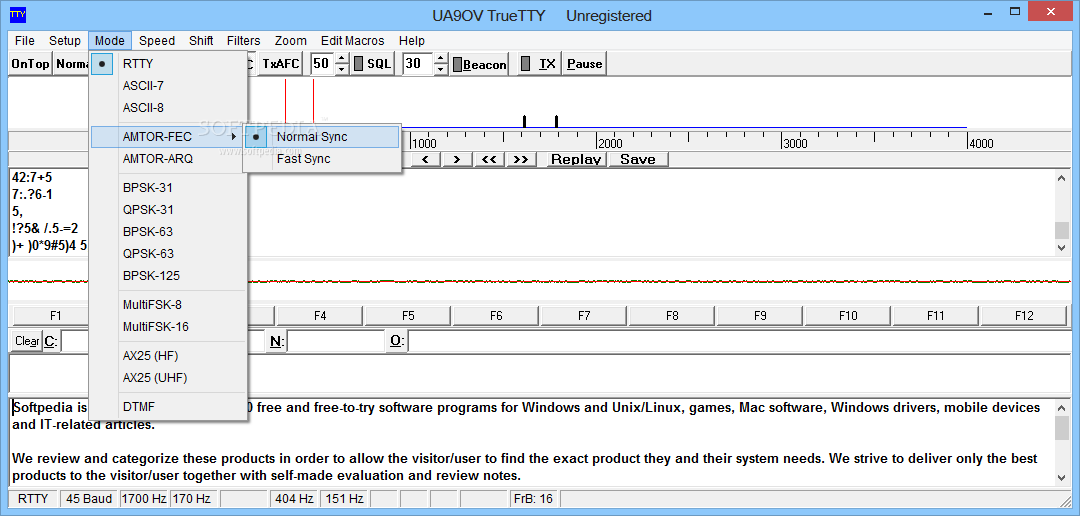Click the 45 Baud status bar entry

(x=89, y=498)
